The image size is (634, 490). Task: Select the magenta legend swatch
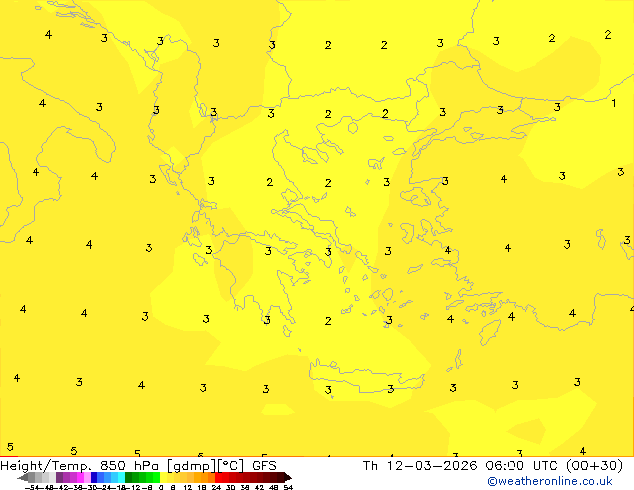80,477
